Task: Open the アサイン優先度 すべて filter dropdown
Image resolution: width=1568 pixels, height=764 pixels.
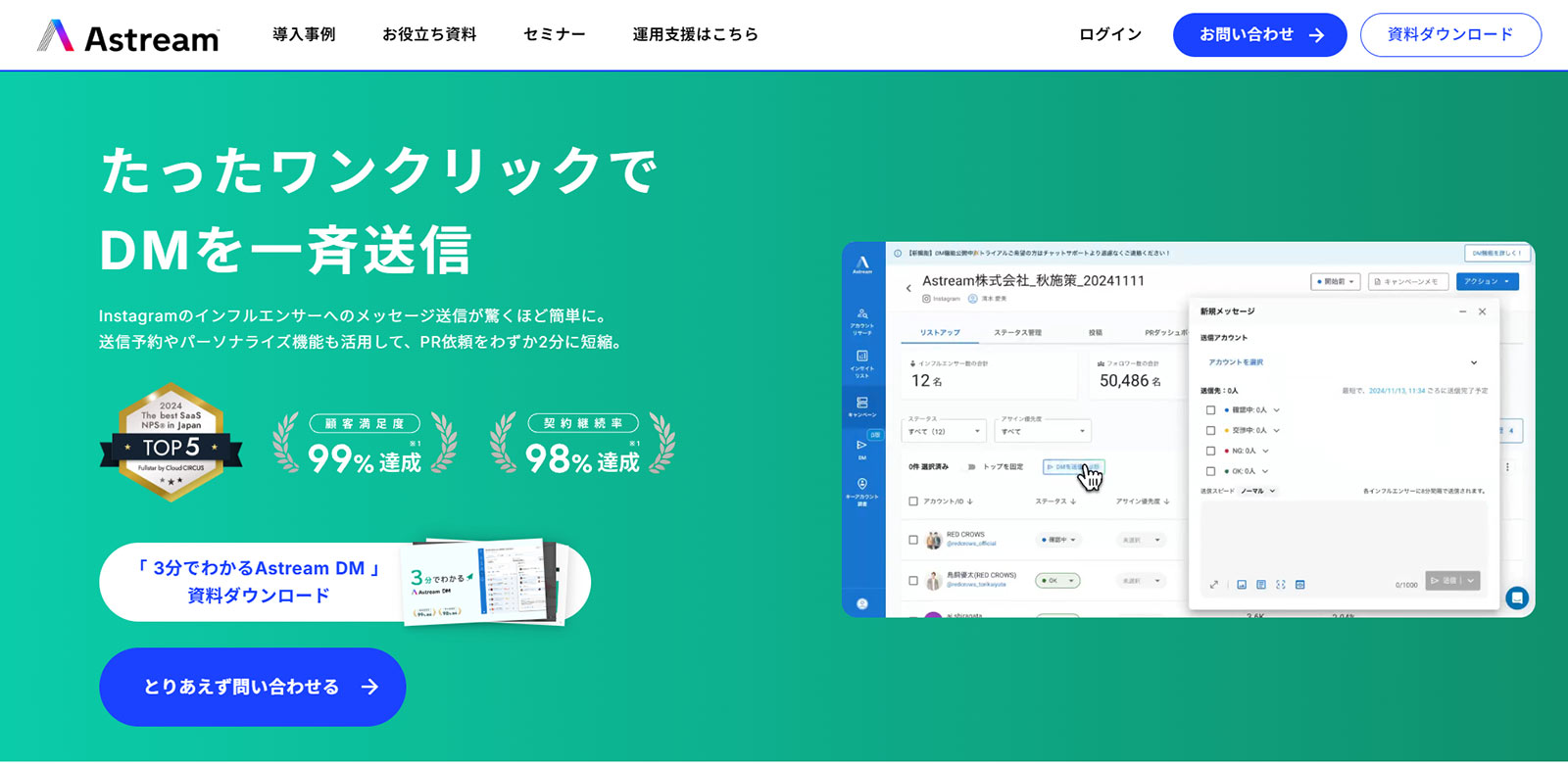Action: 1043,431
